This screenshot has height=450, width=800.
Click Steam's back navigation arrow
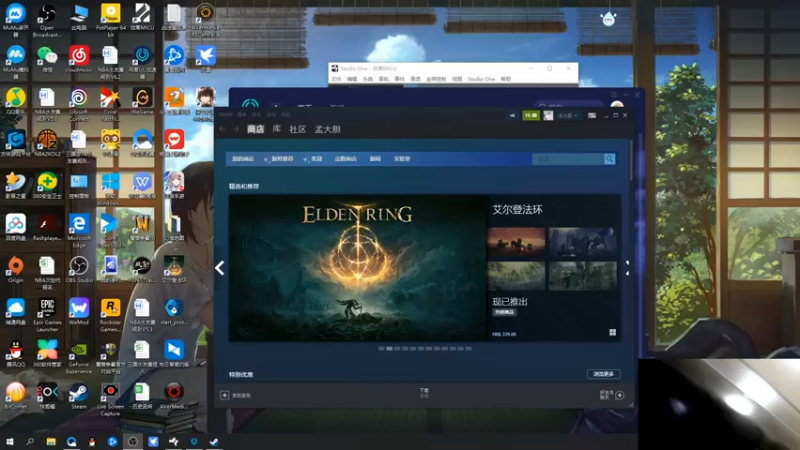click(222, 129)
